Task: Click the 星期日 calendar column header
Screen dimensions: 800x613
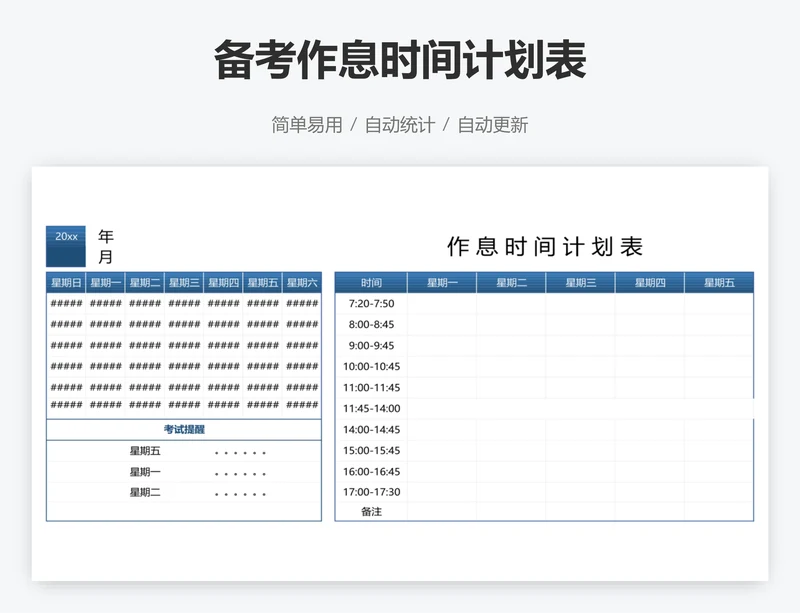Action: point(66,283)
